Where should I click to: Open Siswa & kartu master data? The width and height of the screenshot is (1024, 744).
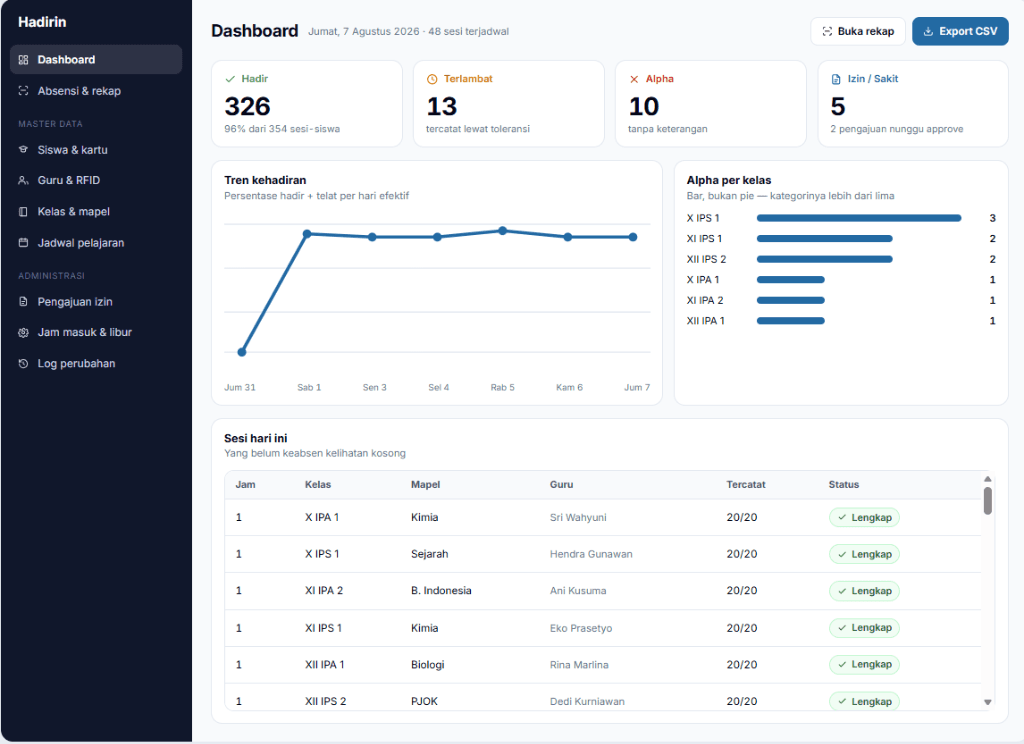click(x=96, y=150)
